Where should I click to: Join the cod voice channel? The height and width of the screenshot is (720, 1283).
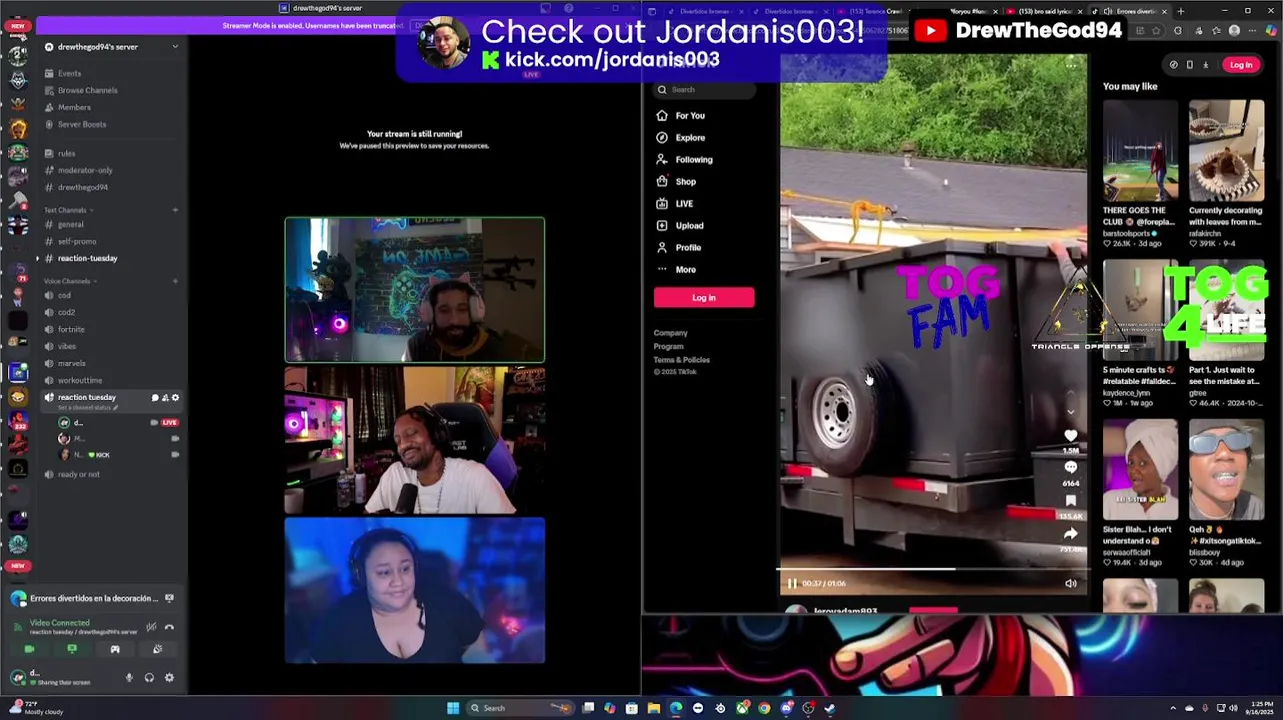[64, 295]
